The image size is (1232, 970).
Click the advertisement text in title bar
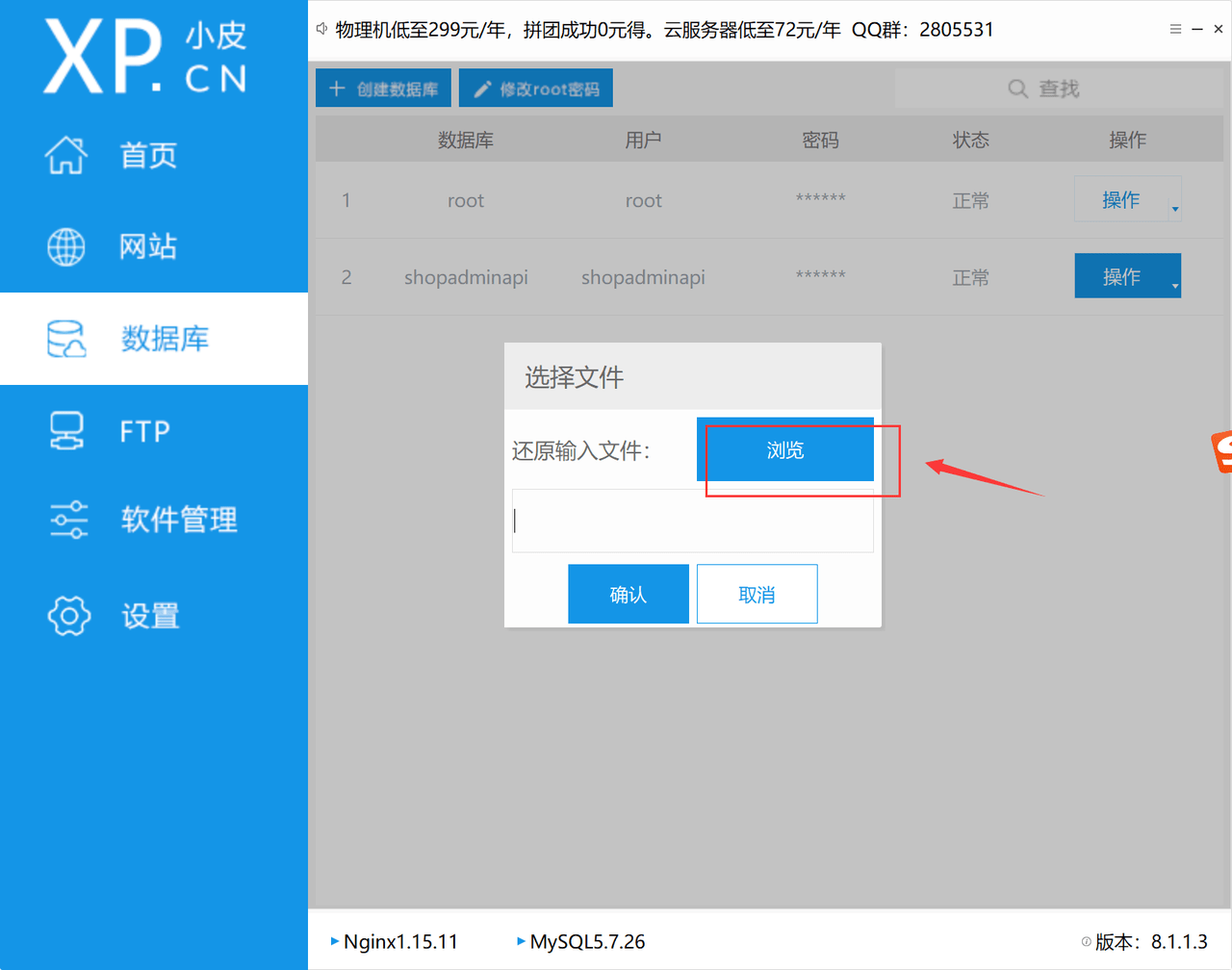664,29
